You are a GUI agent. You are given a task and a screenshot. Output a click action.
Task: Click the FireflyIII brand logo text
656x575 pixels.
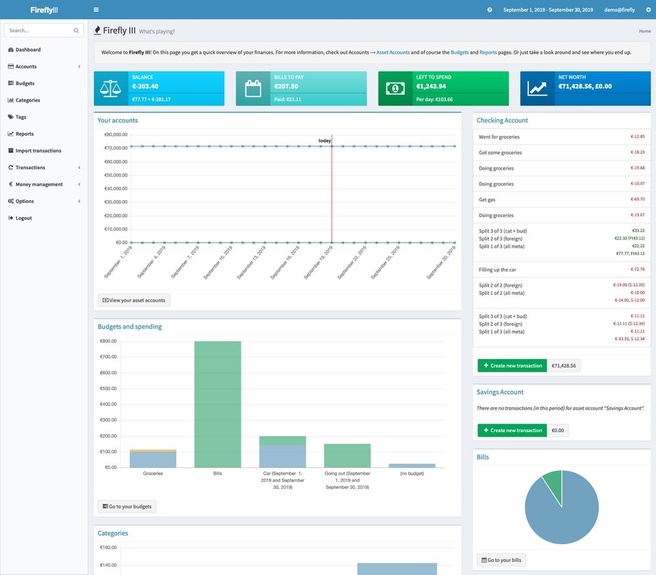click(x=44, y=10)
